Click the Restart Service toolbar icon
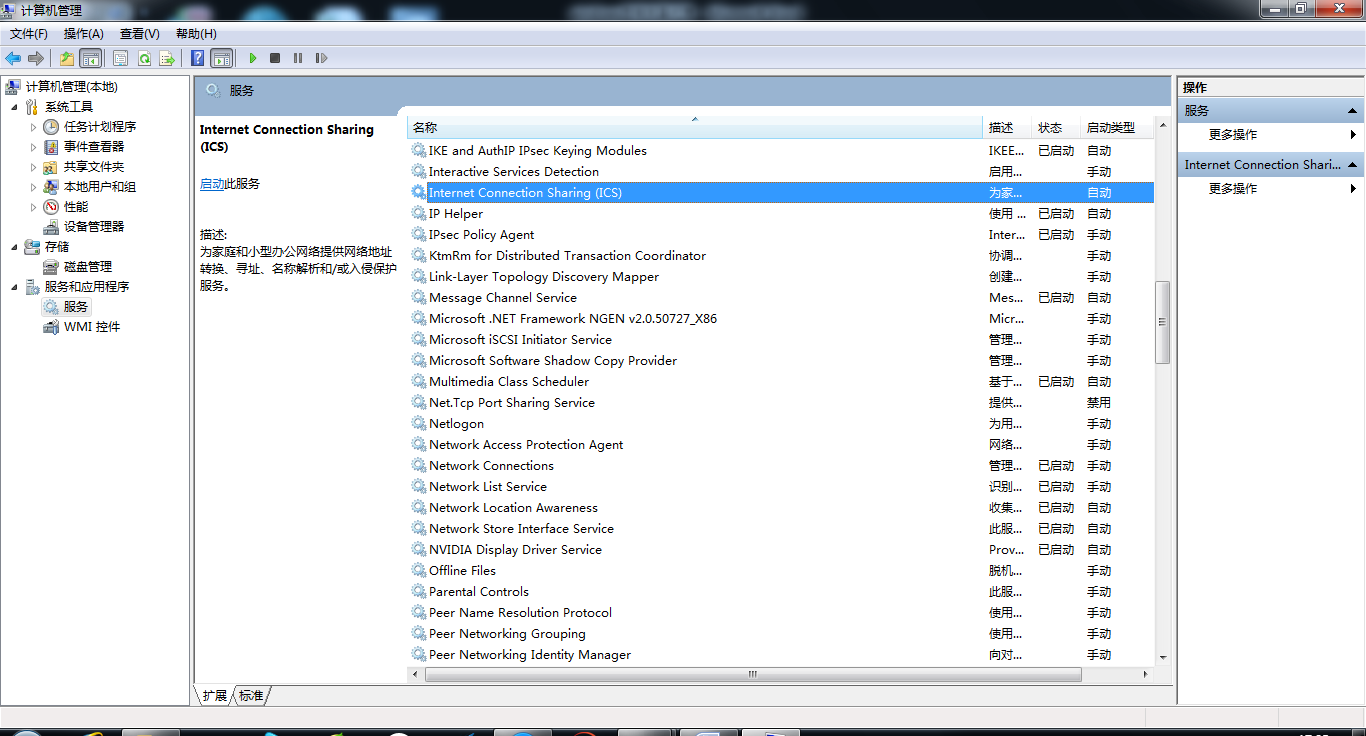This screenshot has height=736, width=1366. (321, 58)
